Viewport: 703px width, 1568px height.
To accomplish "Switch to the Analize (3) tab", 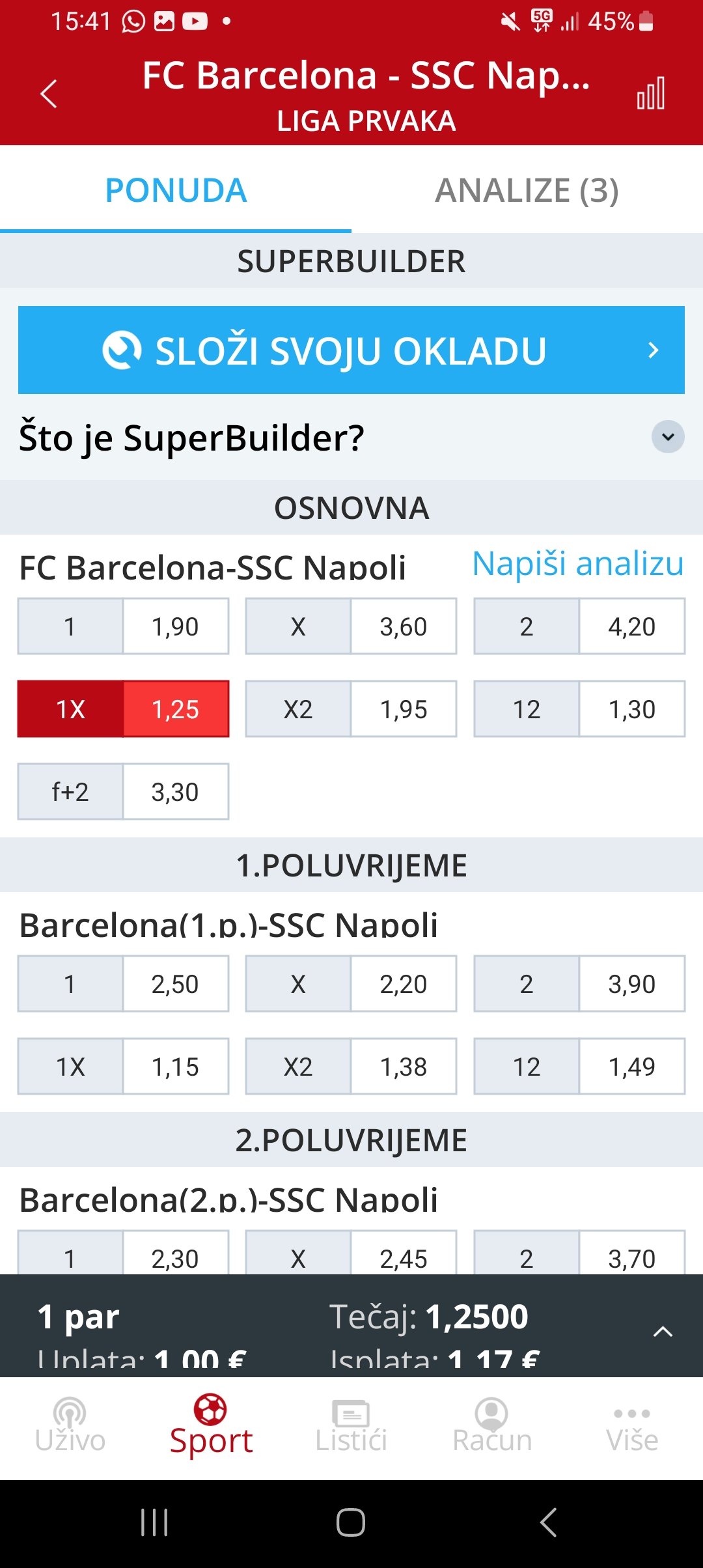I will 527,190.
